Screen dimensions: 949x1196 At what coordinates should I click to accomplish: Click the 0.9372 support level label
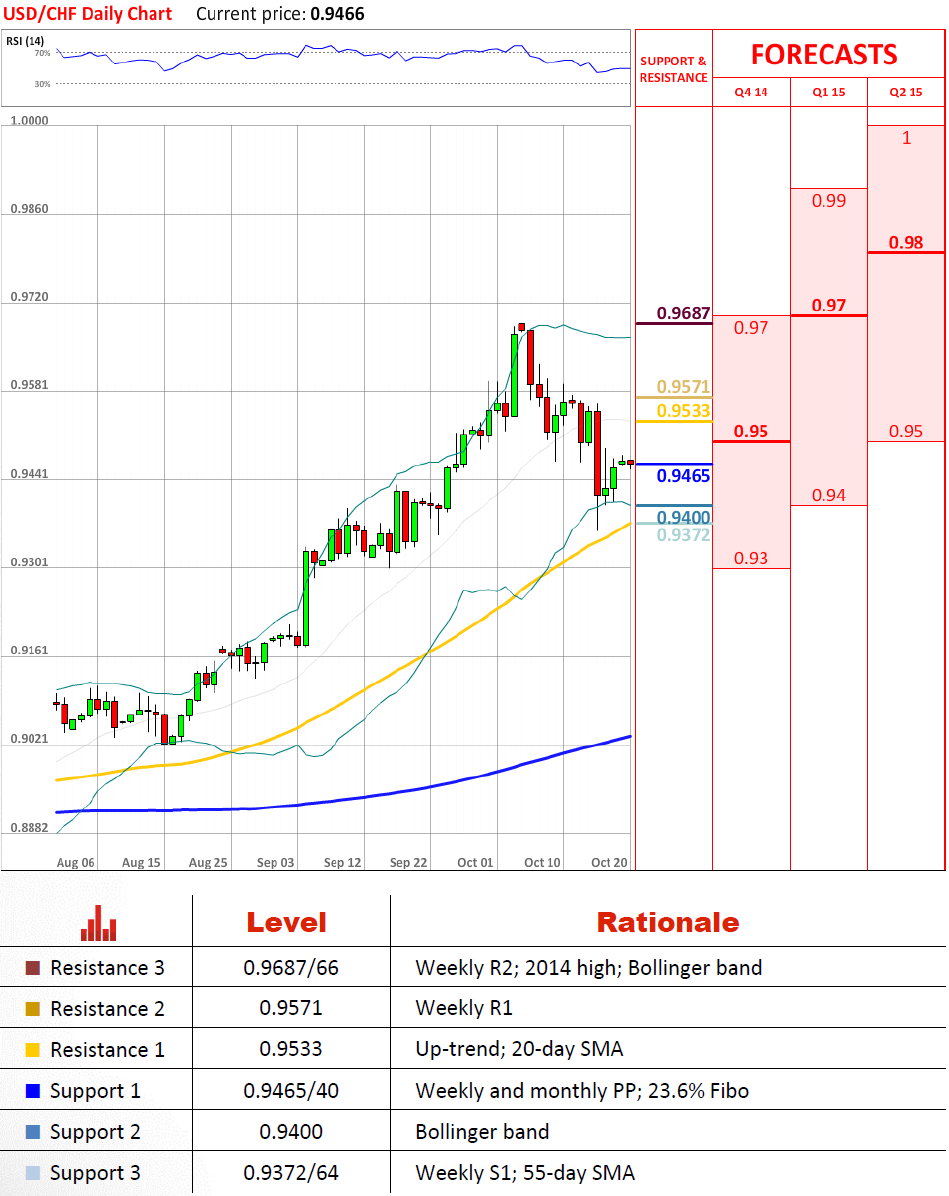pos(684,535)
